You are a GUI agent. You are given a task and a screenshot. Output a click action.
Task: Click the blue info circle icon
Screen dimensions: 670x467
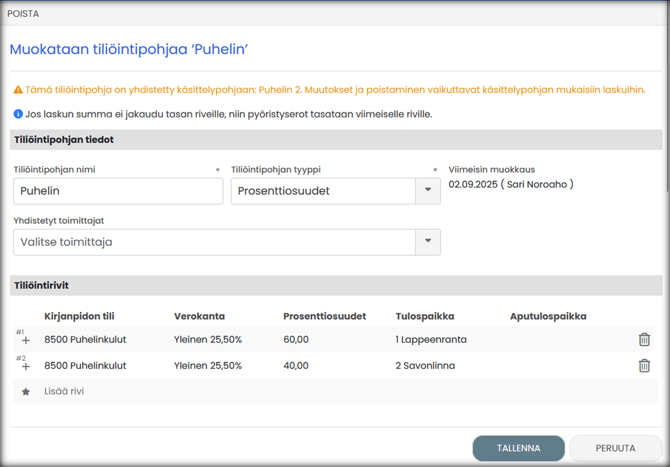[x=18, y=114]
